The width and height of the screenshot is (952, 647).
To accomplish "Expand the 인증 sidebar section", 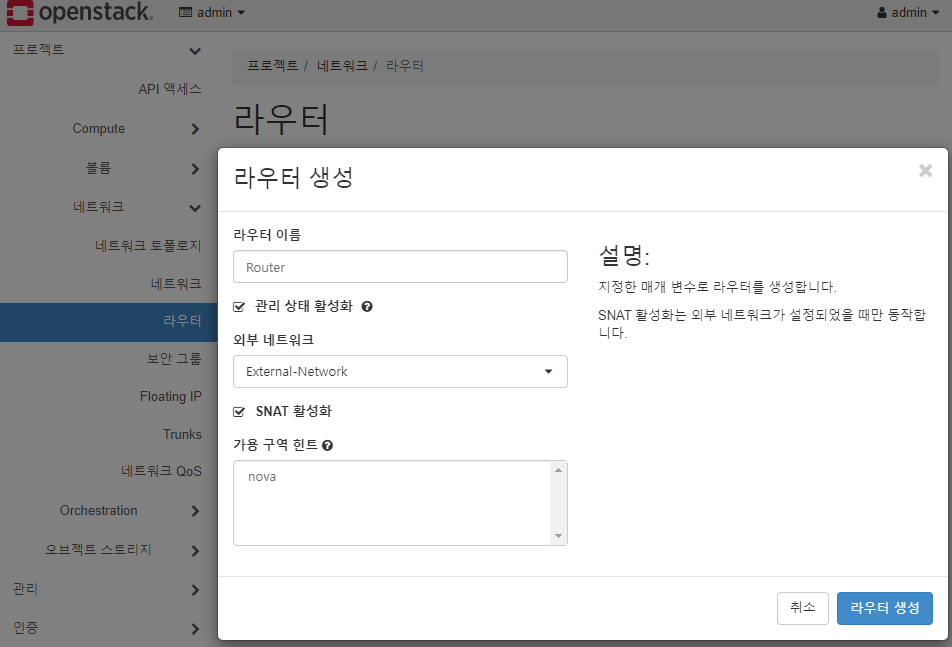I will pyautogui.click(x=108, y=628).
